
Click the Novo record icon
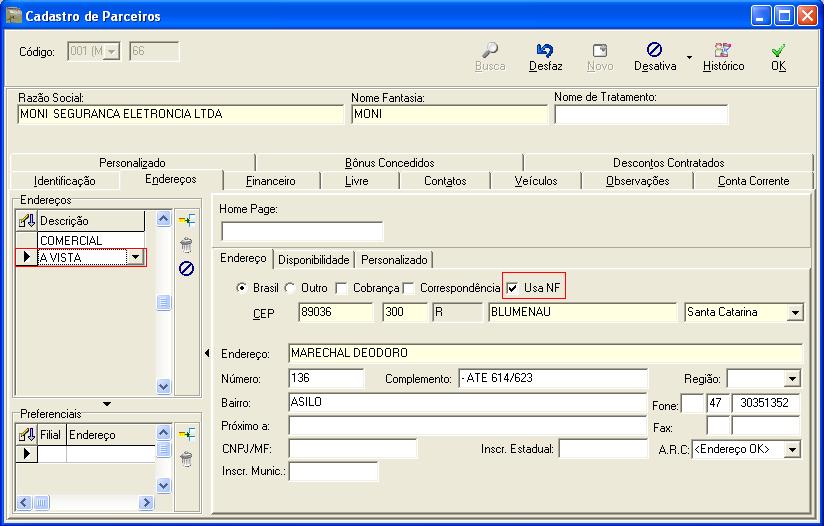click(600, 50)
